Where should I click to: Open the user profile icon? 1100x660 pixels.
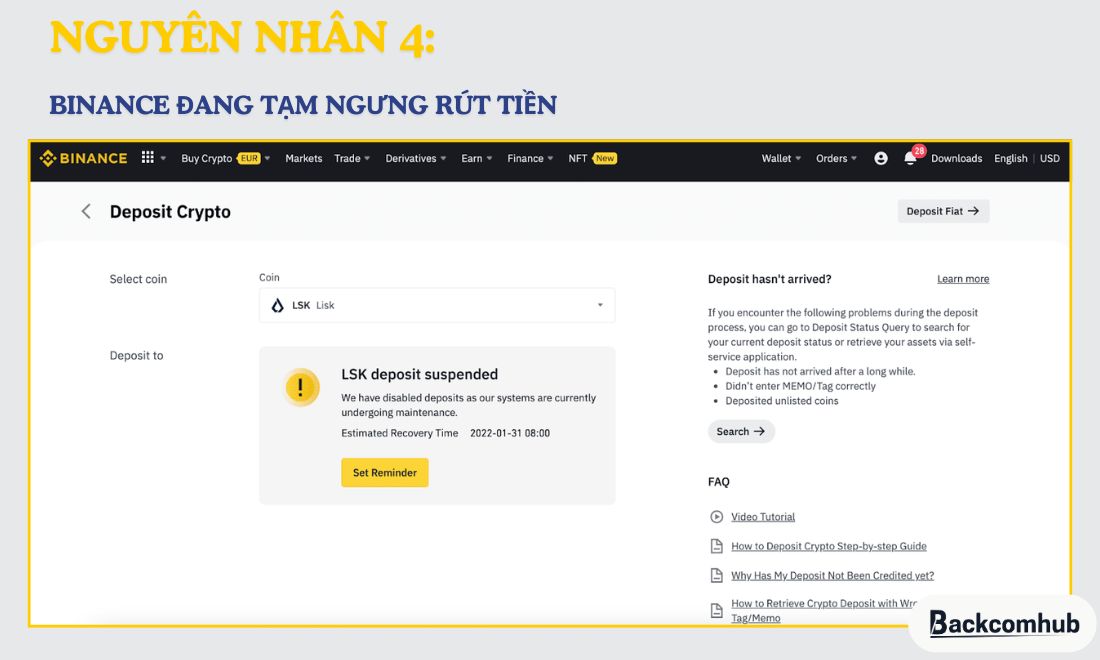[x=880, y=159]
